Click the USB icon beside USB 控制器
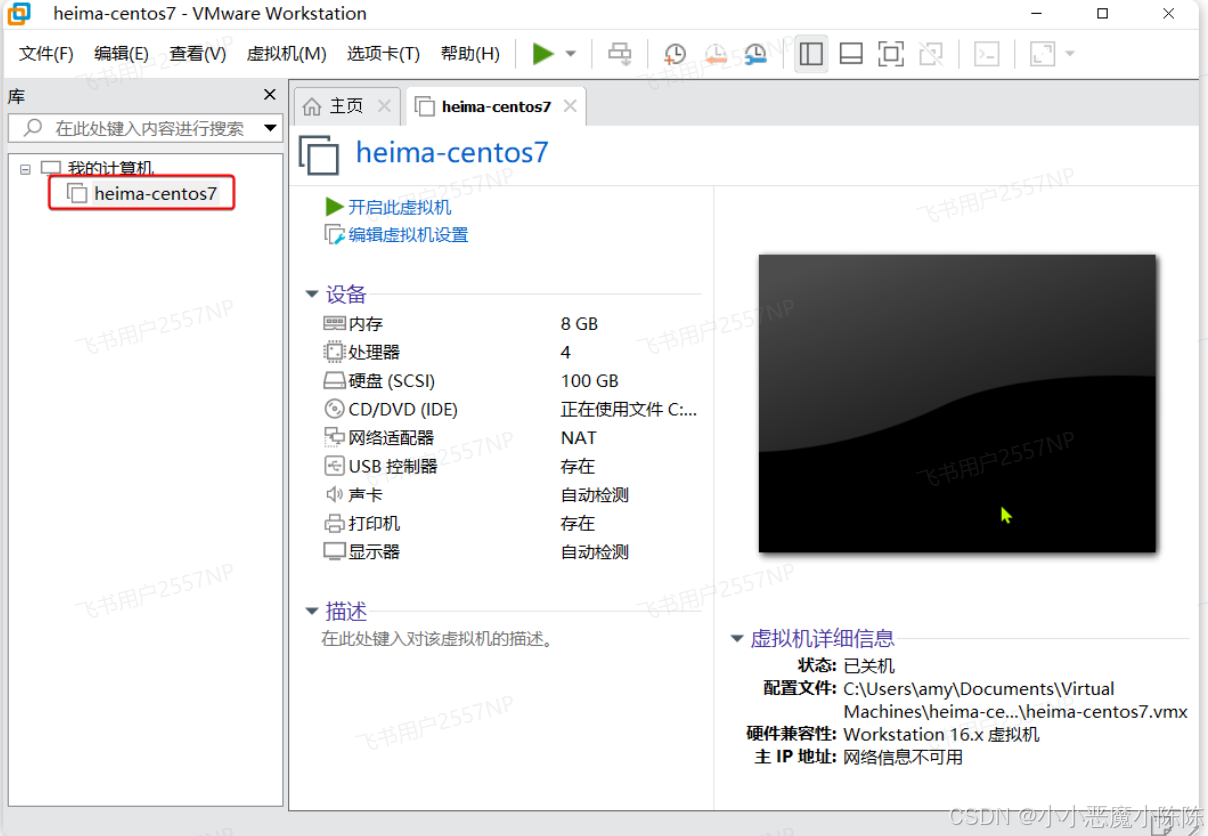Image resolution: width=1208 pixels, height=836 pixels. point(334,466)
